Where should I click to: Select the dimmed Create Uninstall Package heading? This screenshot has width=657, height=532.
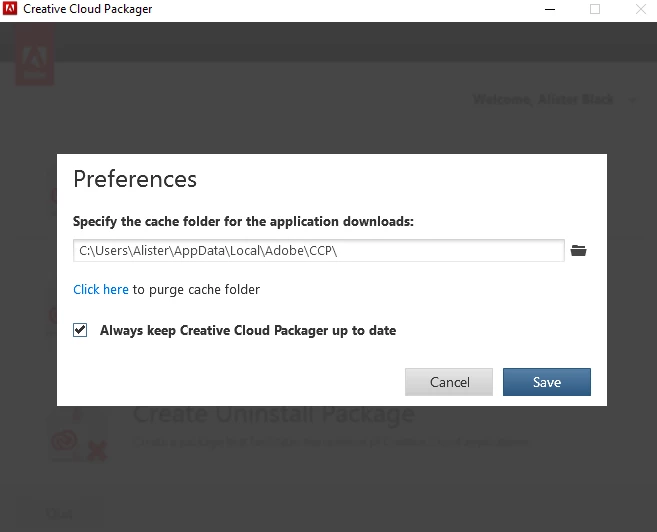274,415
